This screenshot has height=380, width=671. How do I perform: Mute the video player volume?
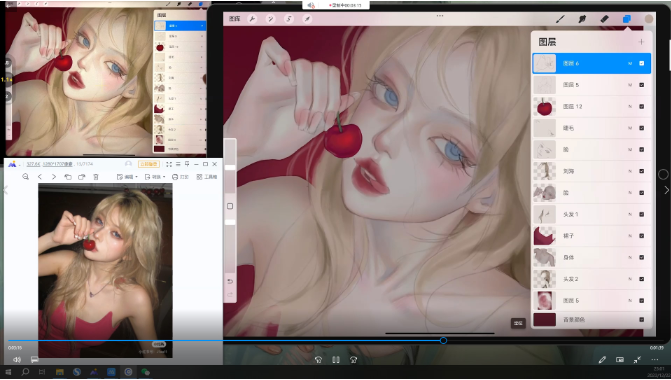[17, 360]
